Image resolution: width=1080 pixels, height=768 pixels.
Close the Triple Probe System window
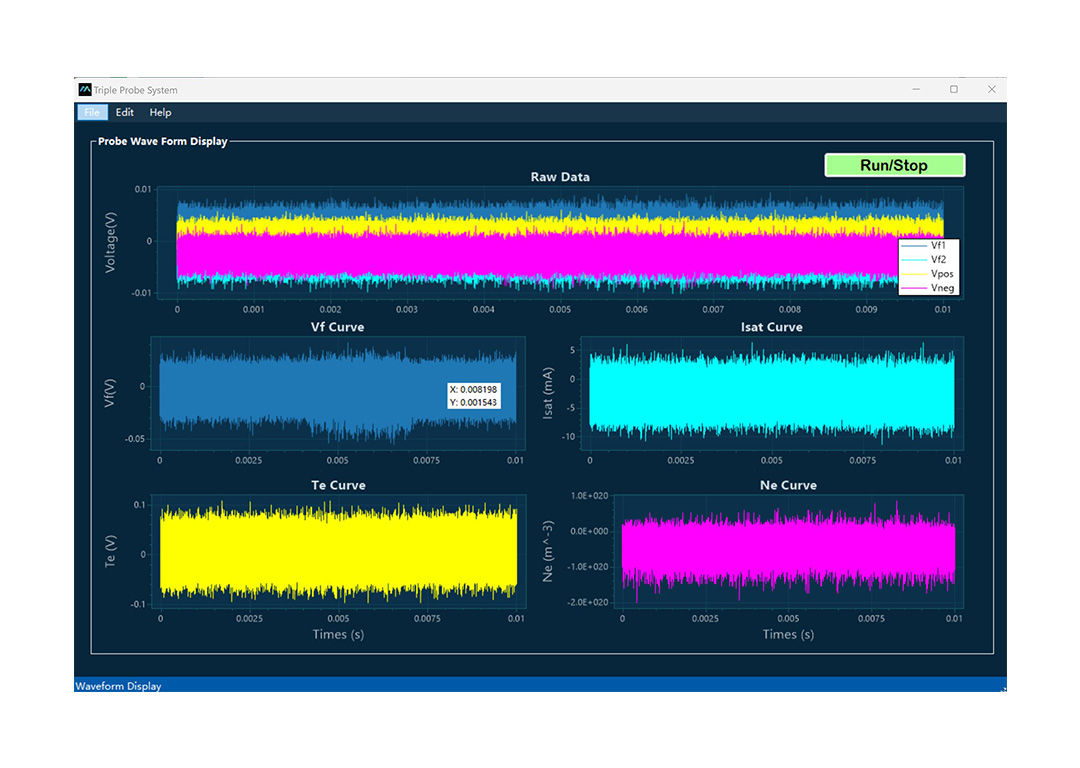pyautogui.click(x=991, y=90)
